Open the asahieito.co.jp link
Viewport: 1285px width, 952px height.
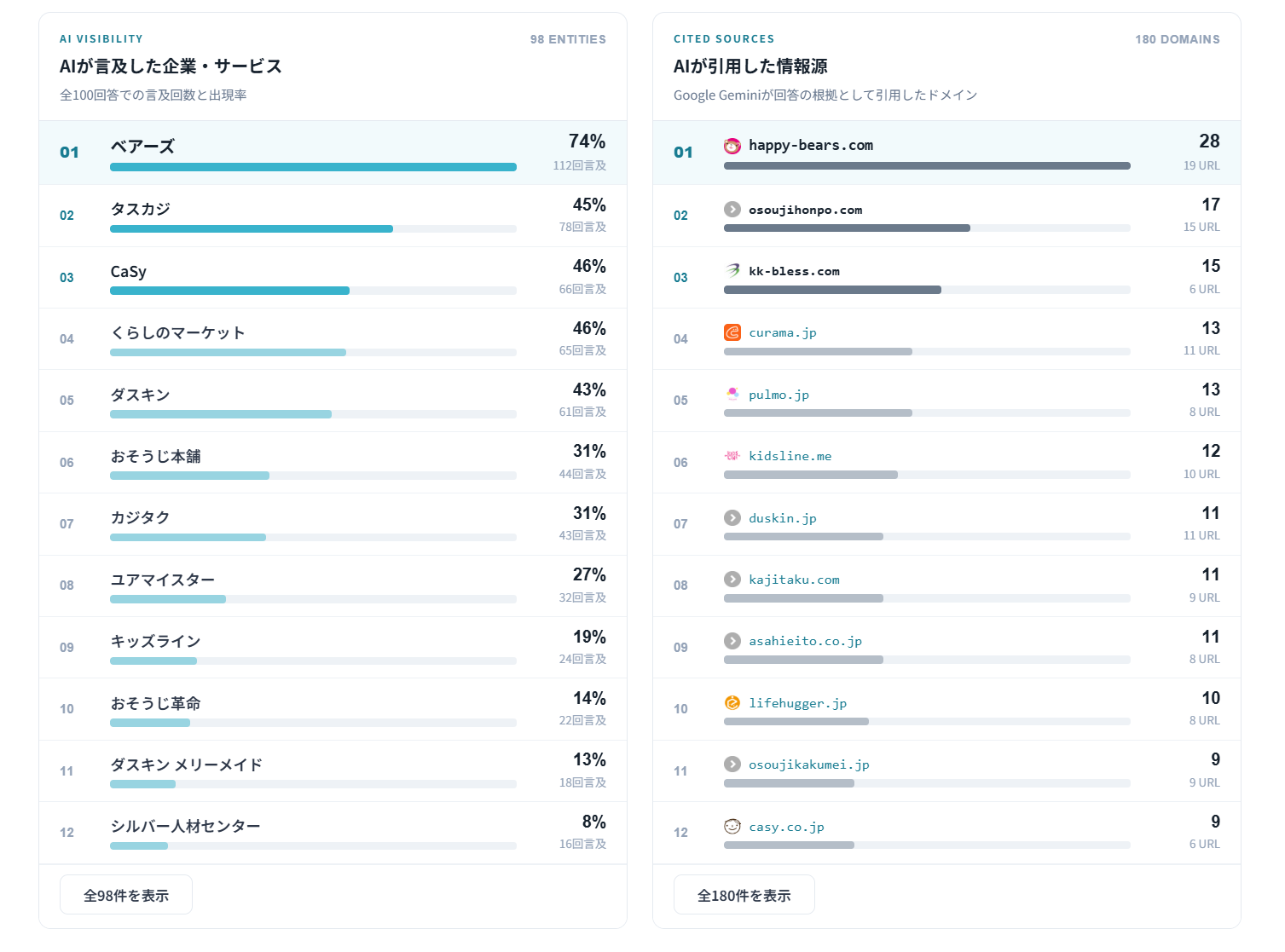tap(805, 641)
